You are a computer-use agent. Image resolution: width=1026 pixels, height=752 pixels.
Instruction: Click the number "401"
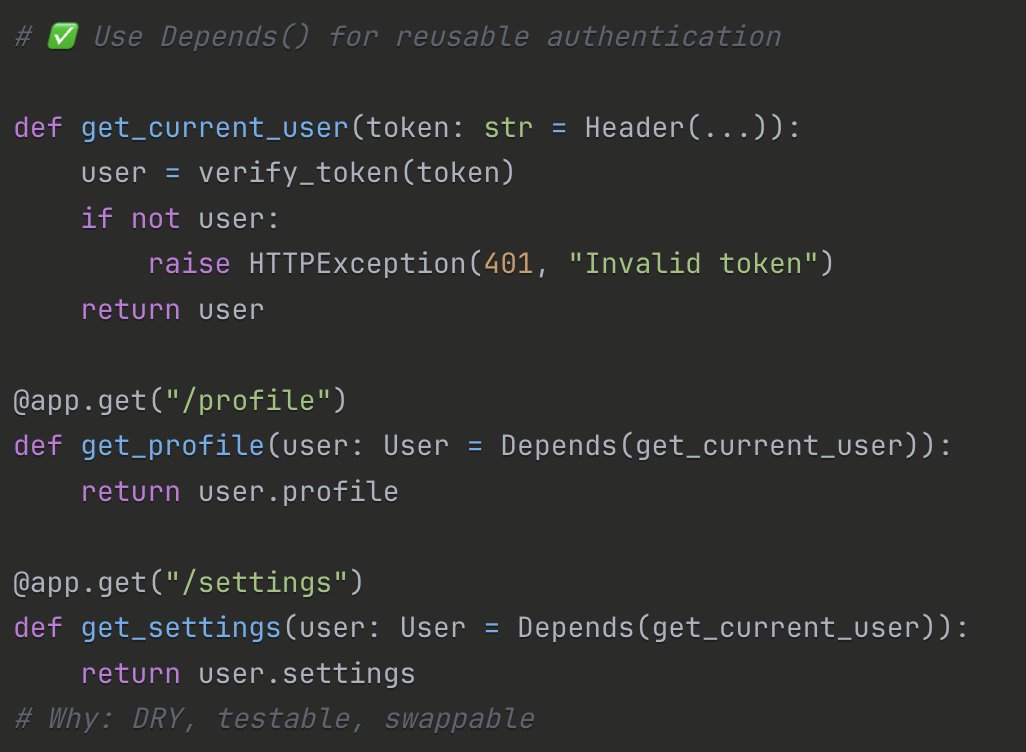[508, 264]
